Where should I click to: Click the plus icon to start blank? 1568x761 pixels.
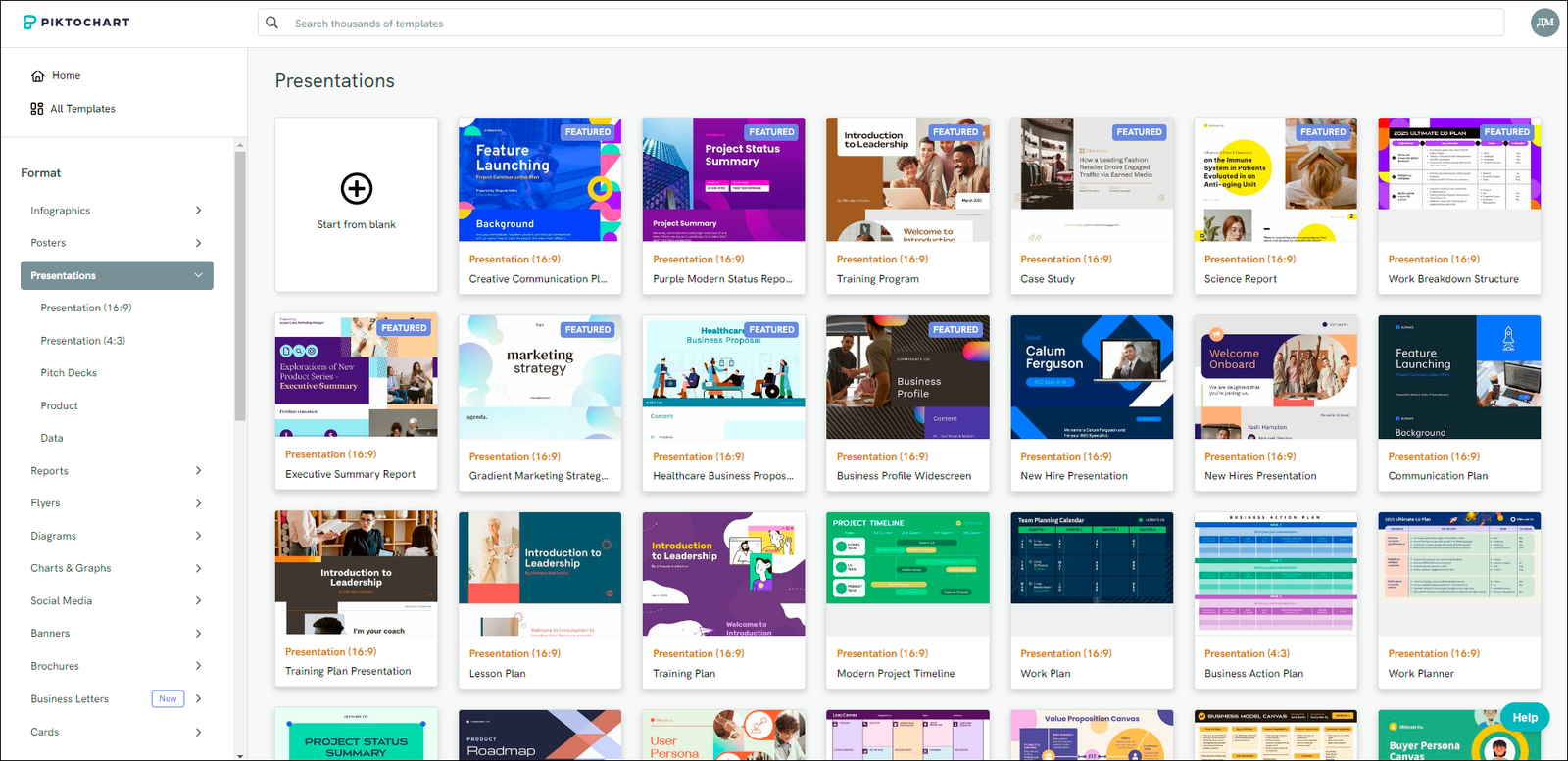point(357,188)
